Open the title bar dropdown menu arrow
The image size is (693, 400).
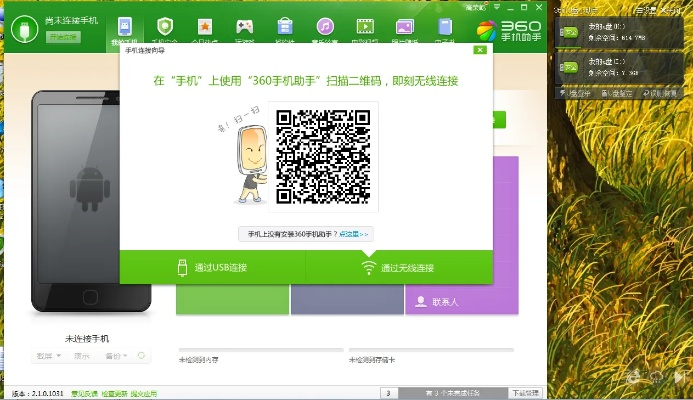coord(497,7)
